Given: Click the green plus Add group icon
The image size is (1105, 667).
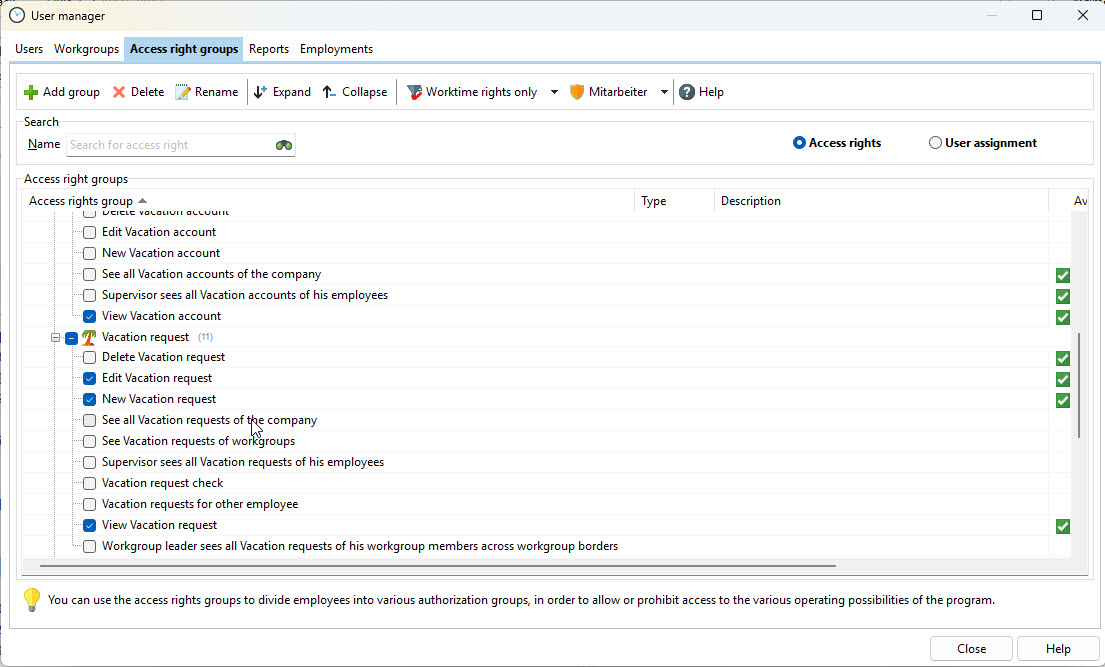Looking at the screenshot, I should [x=31, y=92].
